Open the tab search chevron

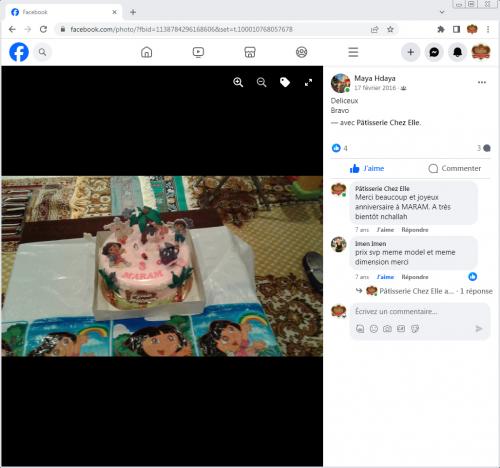click(x=442, y=12)
